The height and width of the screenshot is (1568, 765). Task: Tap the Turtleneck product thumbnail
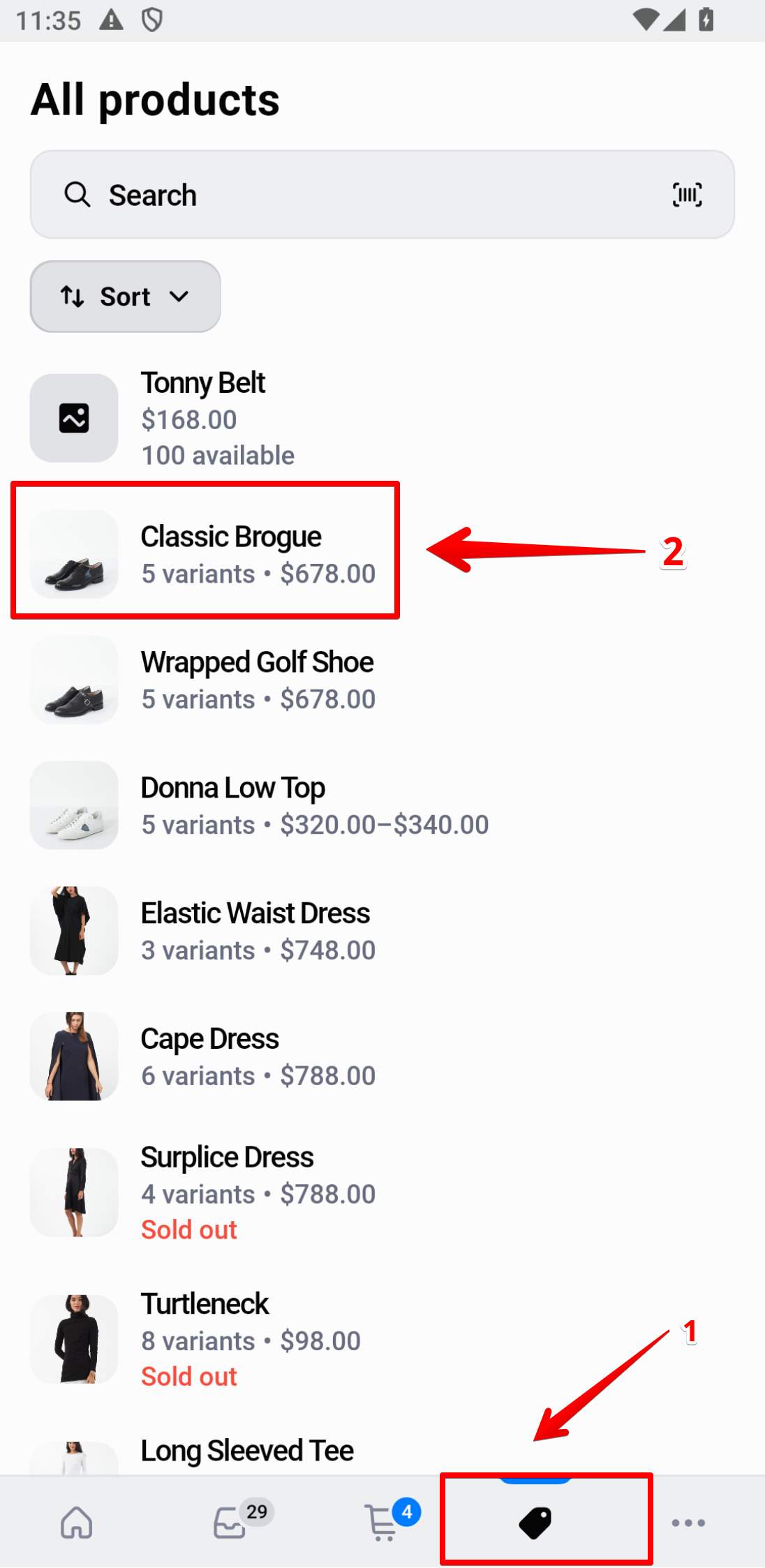[74, 1339]
